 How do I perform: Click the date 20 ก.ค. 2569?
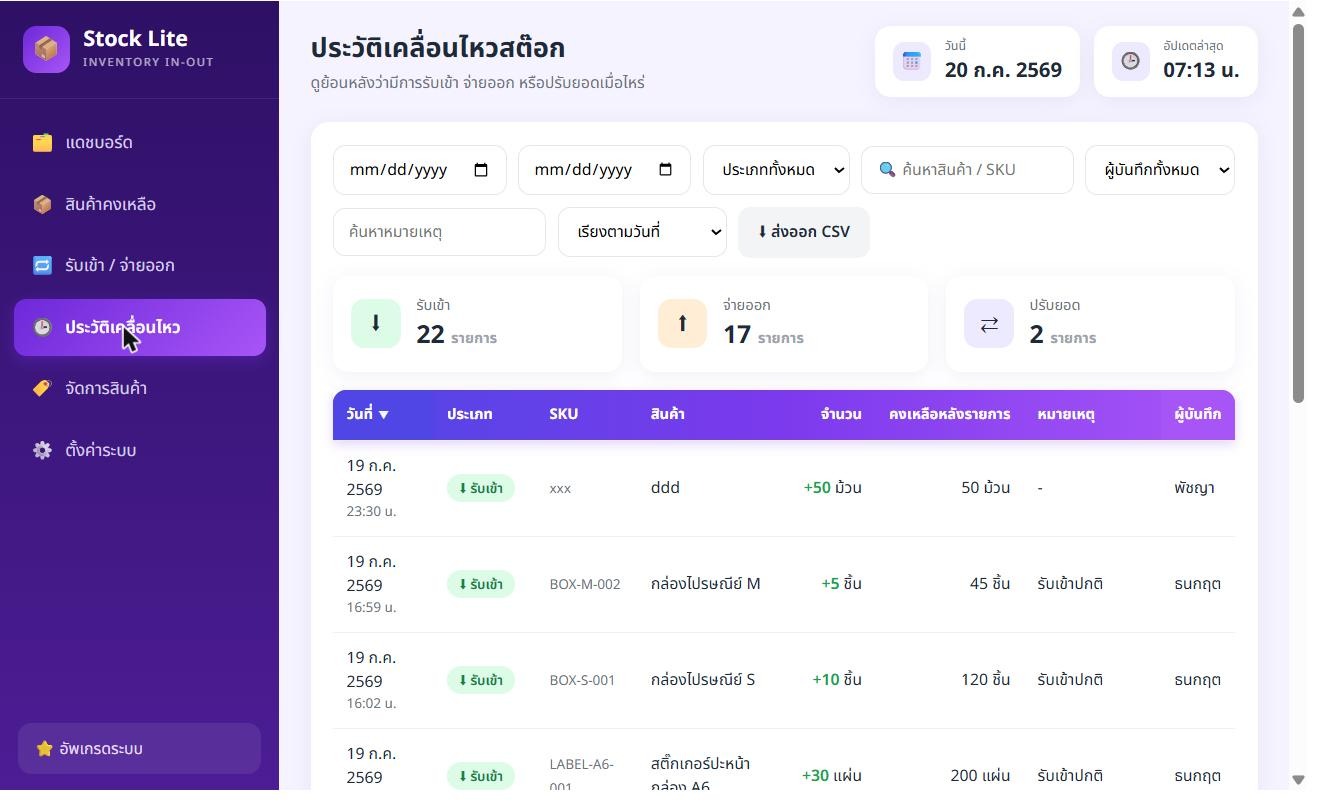click(1003, 70)
